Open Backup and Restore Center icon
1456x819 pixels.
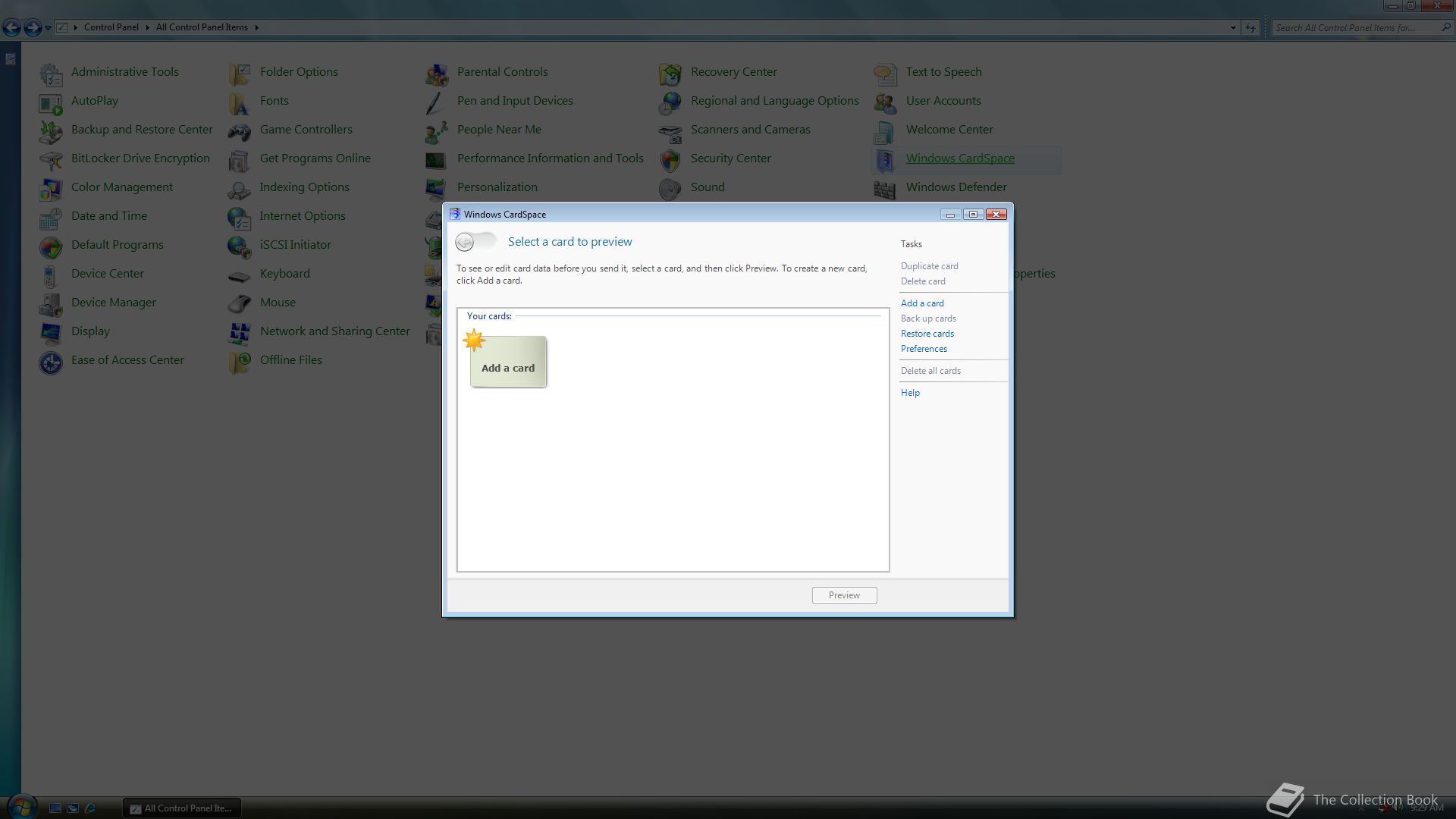(51, 131)
